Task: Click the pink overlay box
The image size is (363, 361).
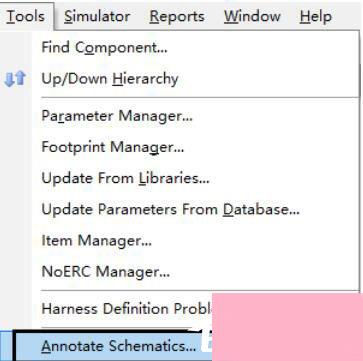Action: [x=287, y=327]
